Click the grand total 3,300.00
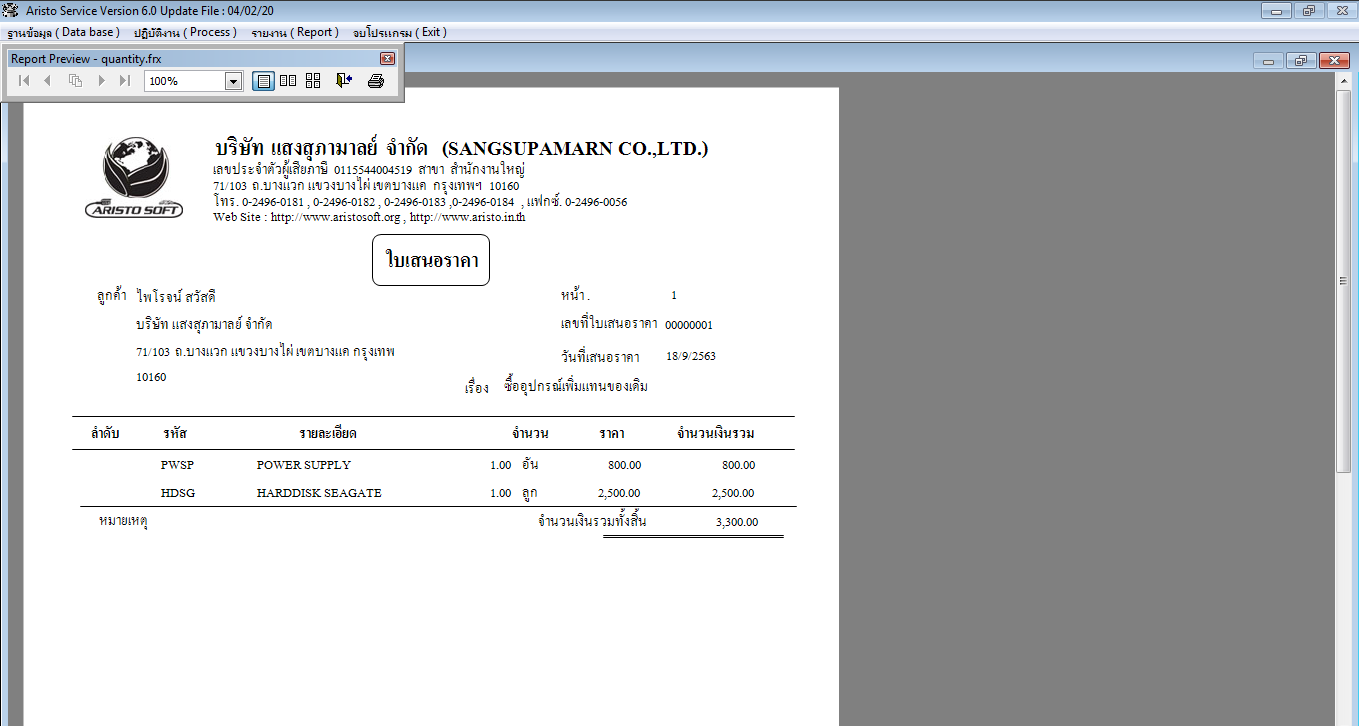The width and height of the screenshot is (1359, 726). [x=737, y=522]
